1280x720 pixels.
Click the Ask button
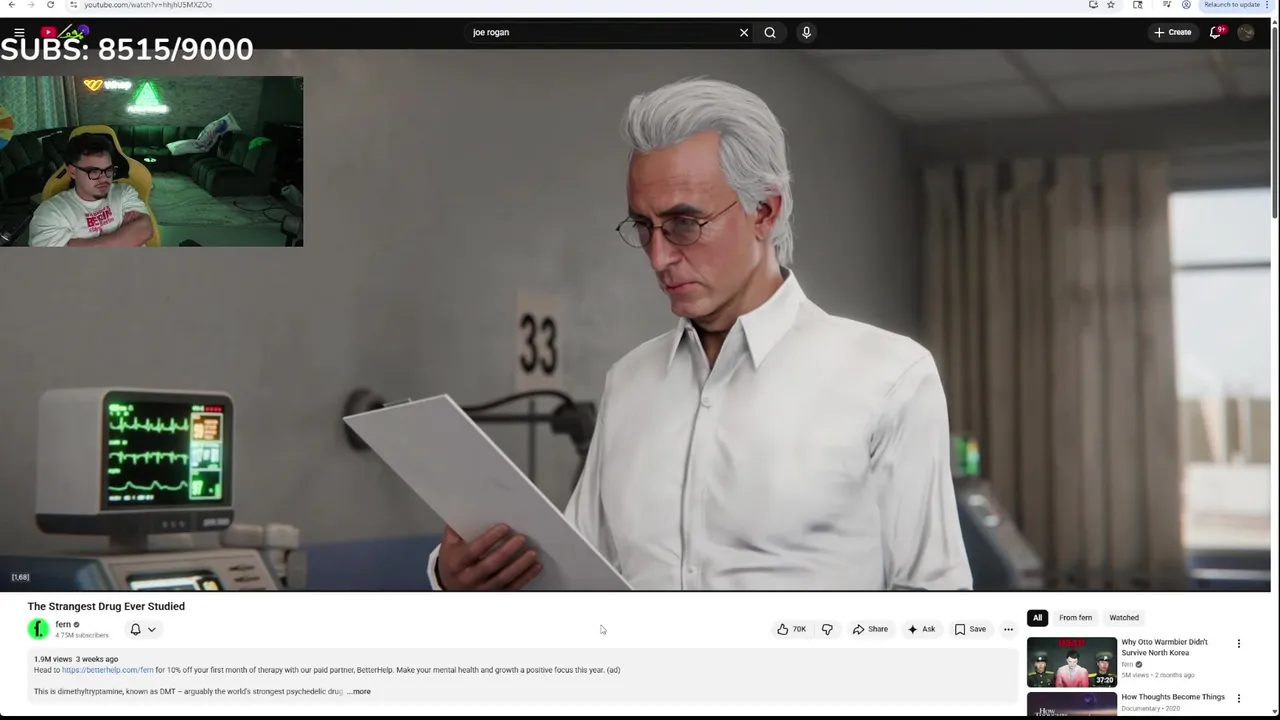921,629
